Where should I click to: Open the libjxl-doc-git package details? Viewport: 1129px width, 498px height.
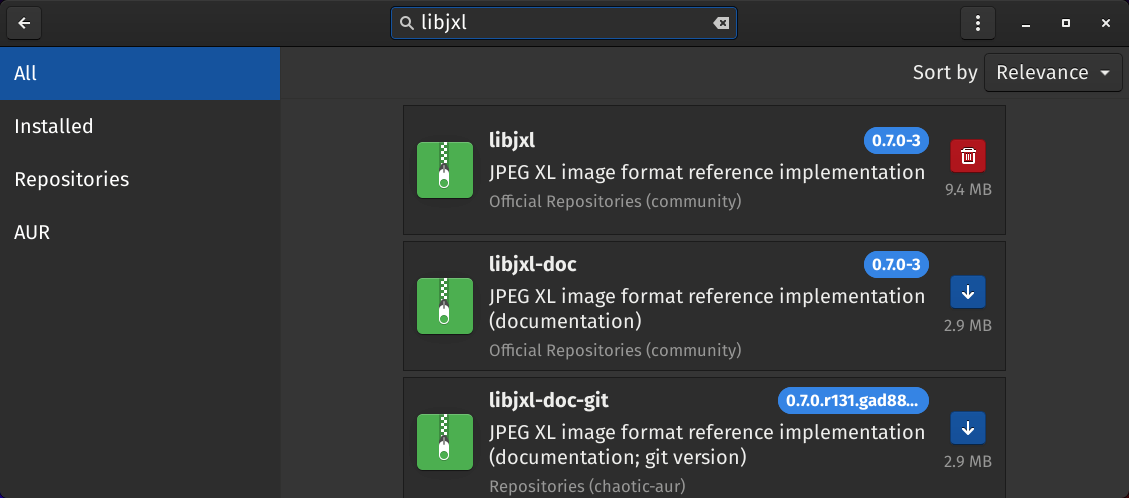[704, 438]
